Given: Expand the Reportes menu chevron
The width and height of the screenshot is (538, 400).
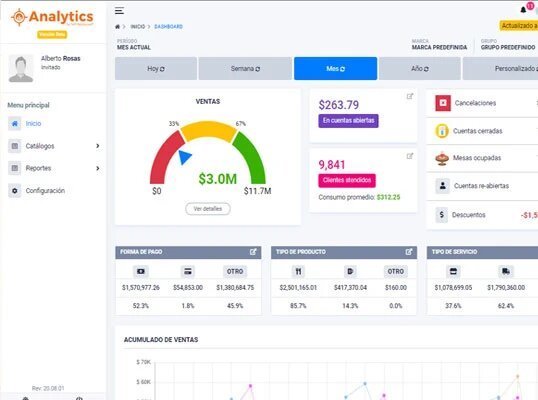Looking at the screenshot, I should 98,168.
